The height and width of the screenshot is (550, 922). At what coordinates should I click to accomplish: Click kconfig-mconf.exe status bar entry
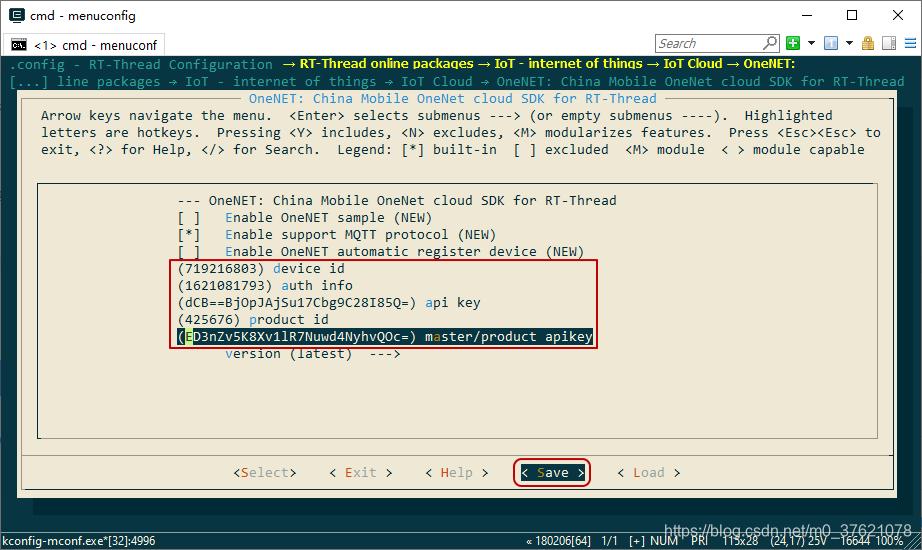click(79, 541)
